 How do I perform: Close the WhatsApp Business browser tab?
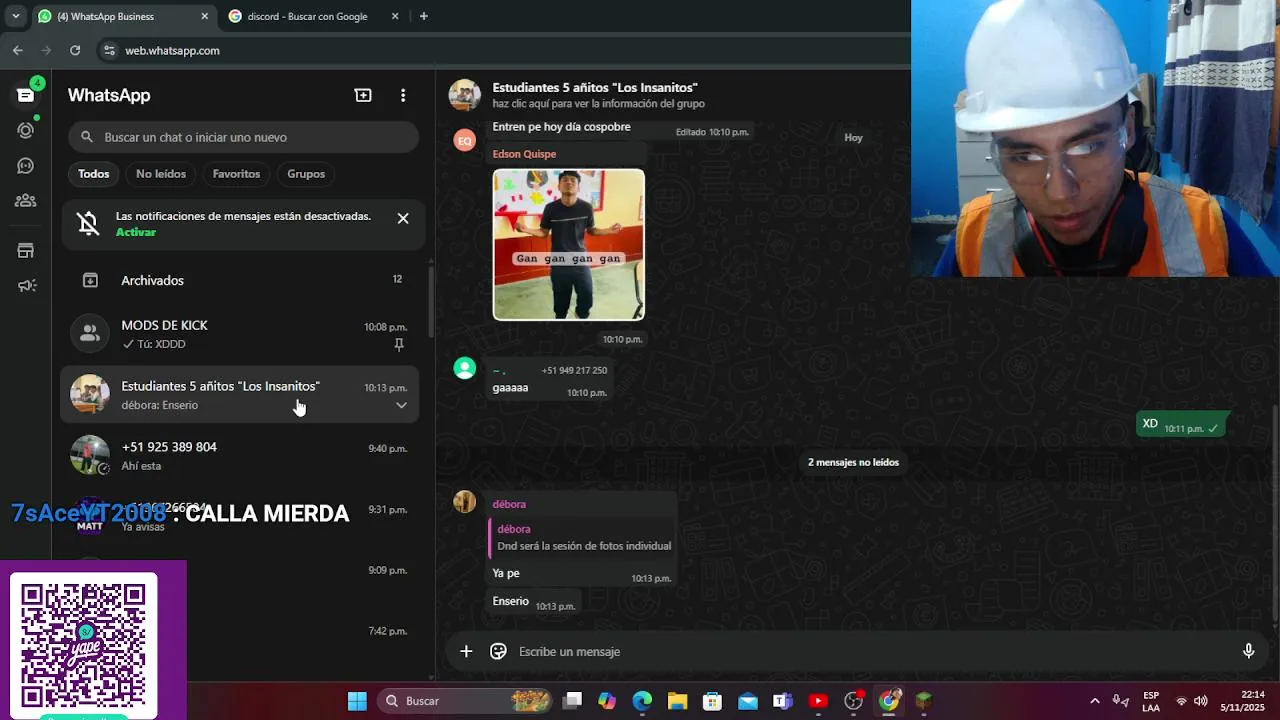205,16
